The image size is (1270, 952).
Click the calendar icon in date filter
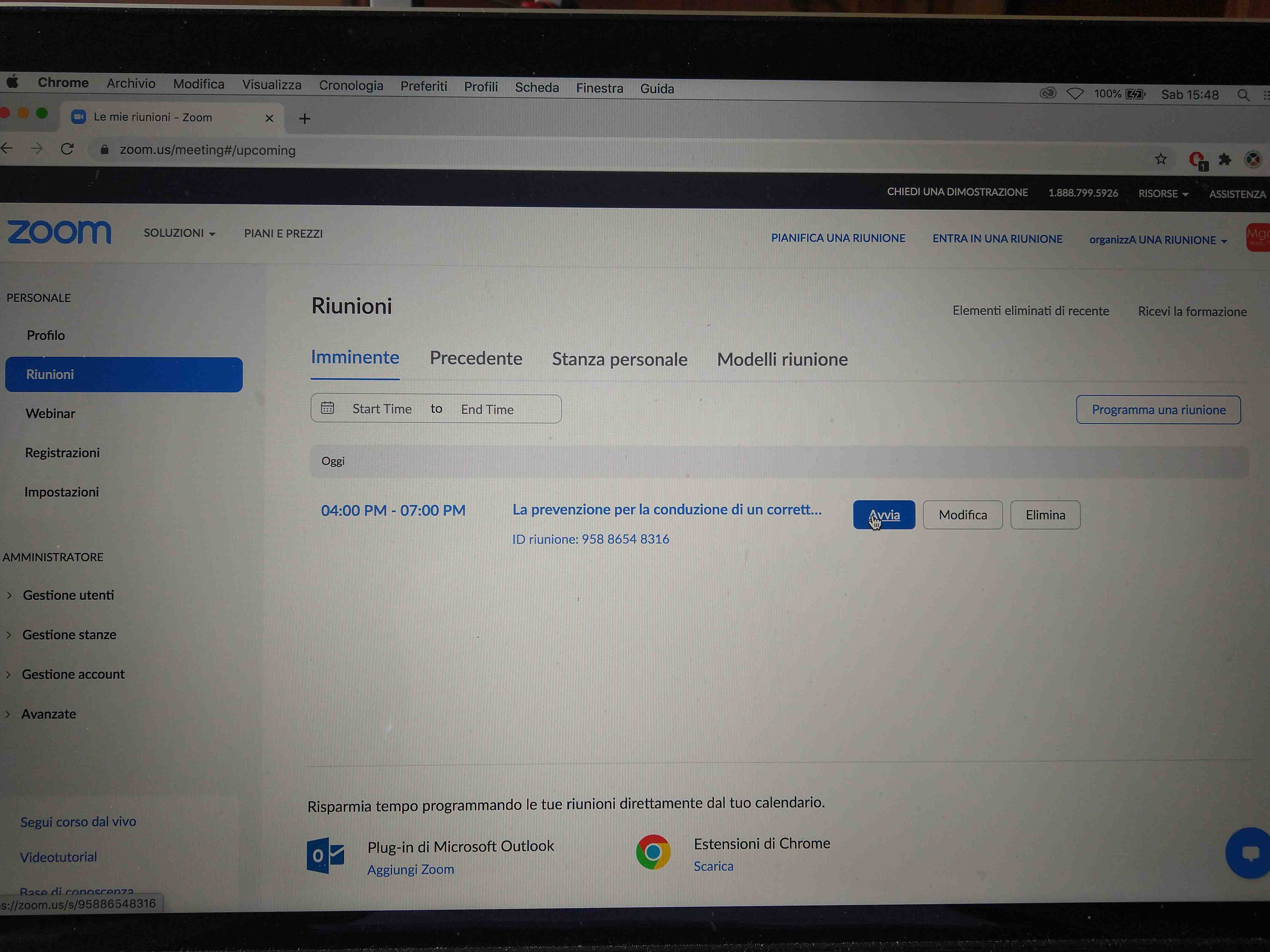point(327,408)
